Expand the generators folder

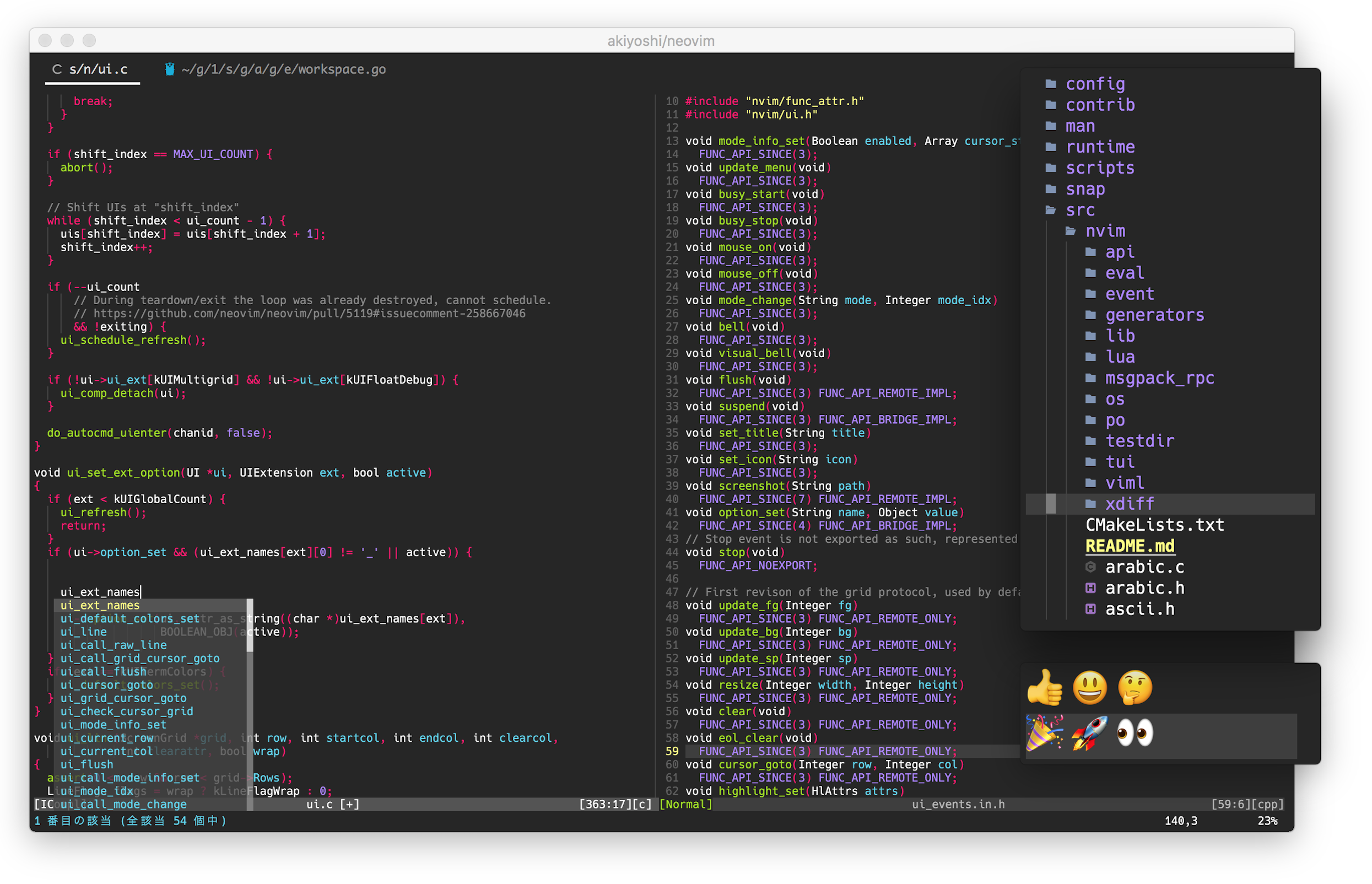click(x=1092, y=315)
